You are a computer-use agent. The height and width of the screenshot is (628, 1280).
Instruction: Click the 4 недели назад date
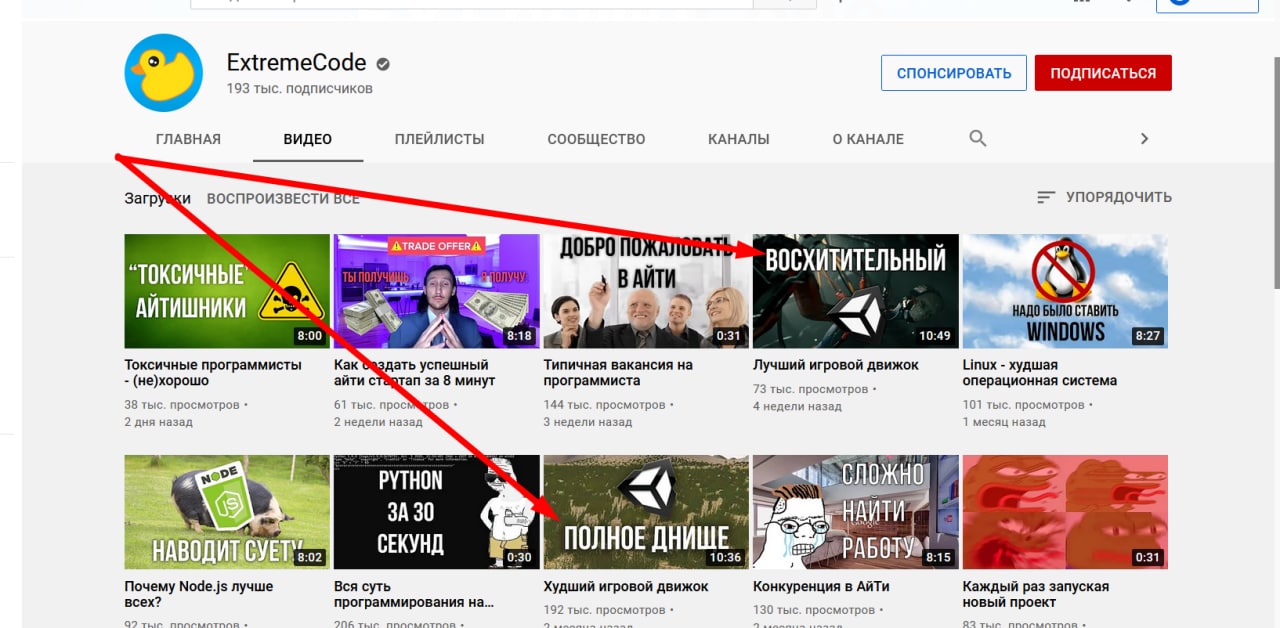[x=798, y=406]
